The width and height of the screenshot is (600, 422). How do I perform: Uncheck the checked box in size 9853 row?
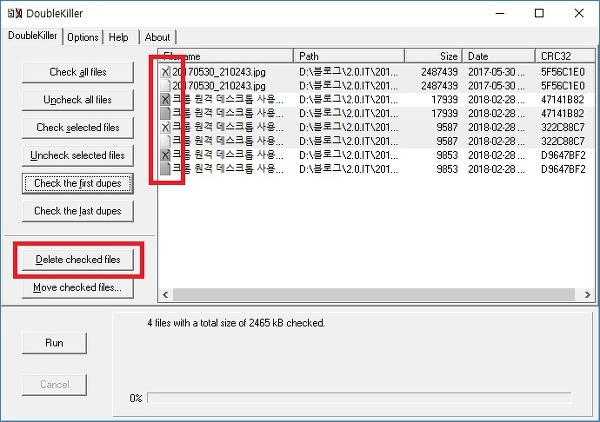[x=165, y=155]
